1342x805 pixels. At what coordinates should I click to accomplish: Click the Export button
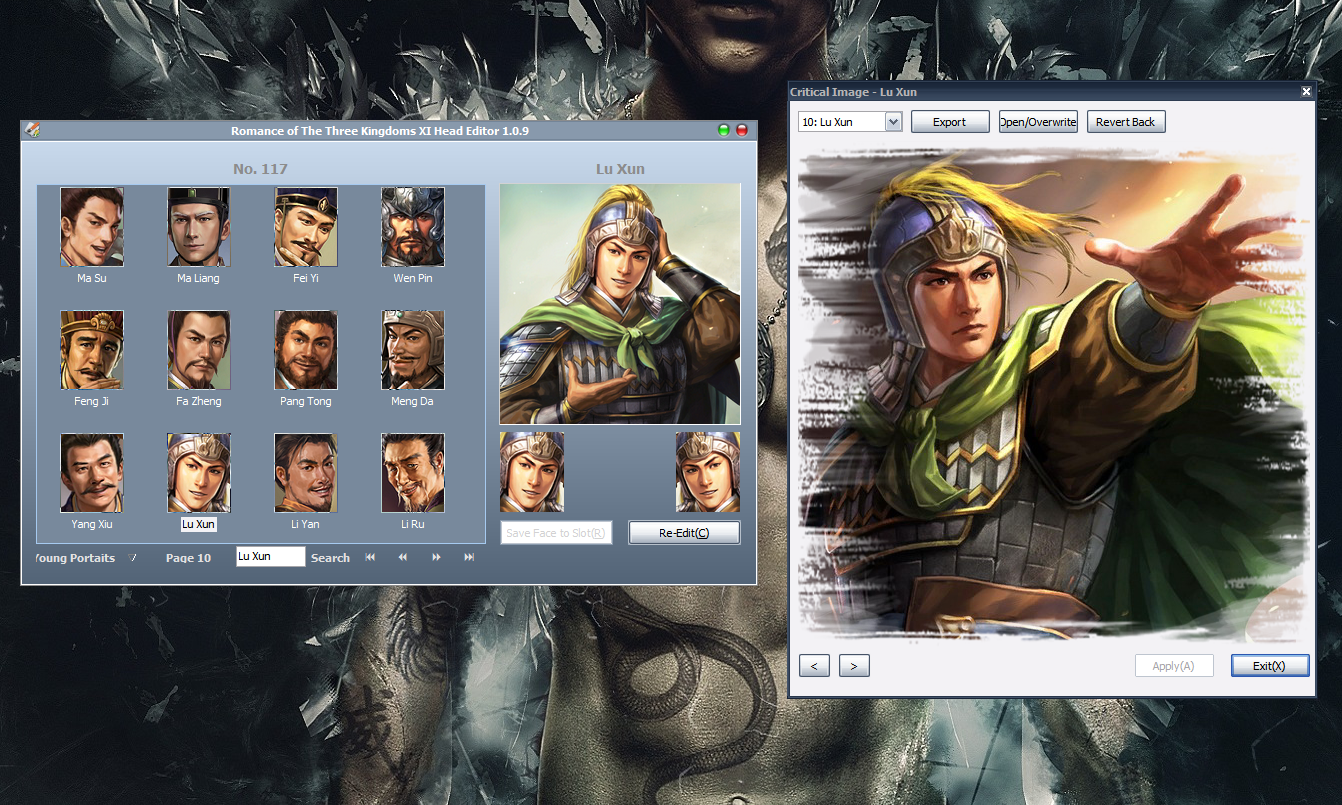(950, 122)
